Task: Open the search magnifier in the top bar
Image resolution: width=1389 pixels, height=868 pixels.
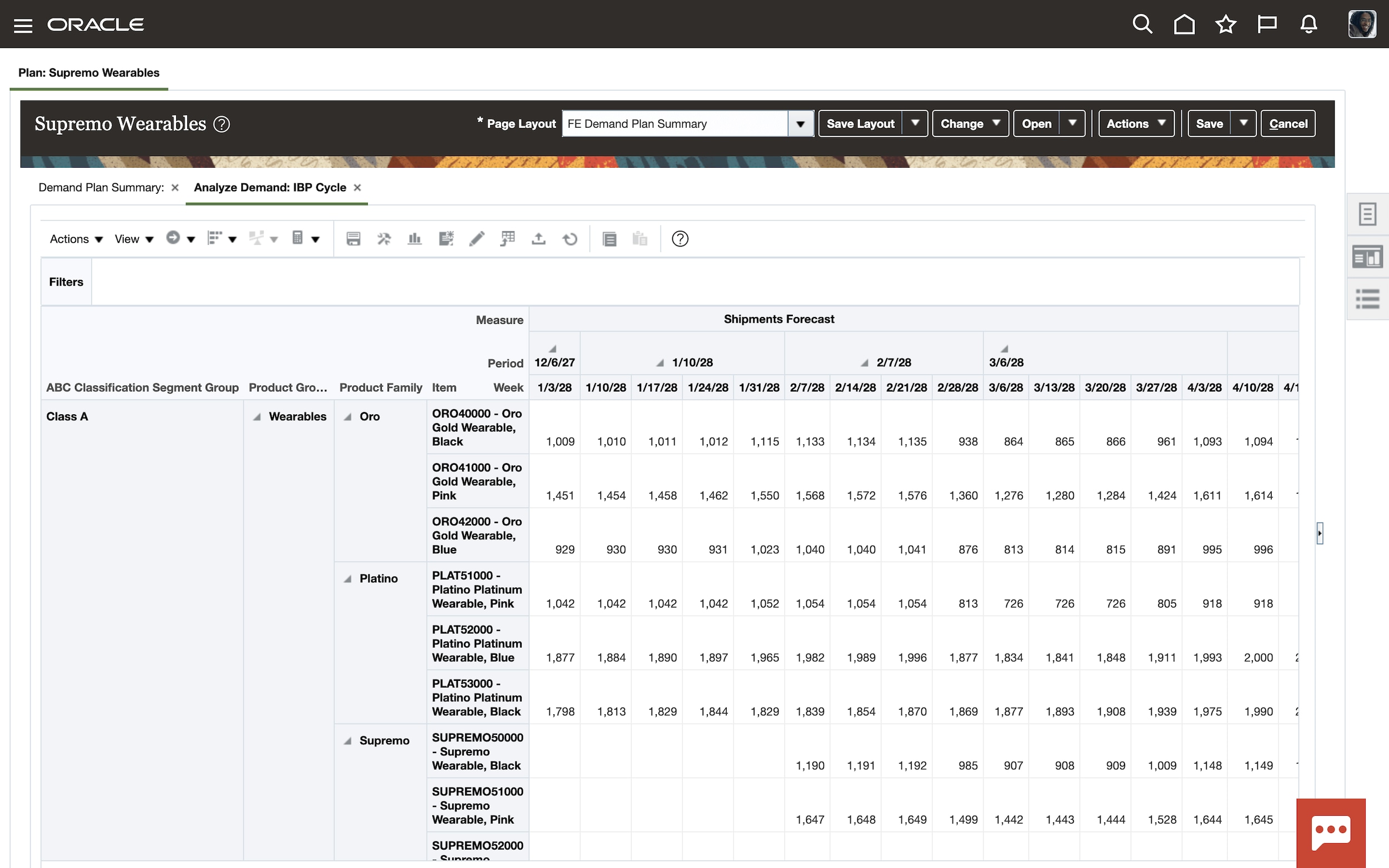Action: click(x=1142, y=23)
